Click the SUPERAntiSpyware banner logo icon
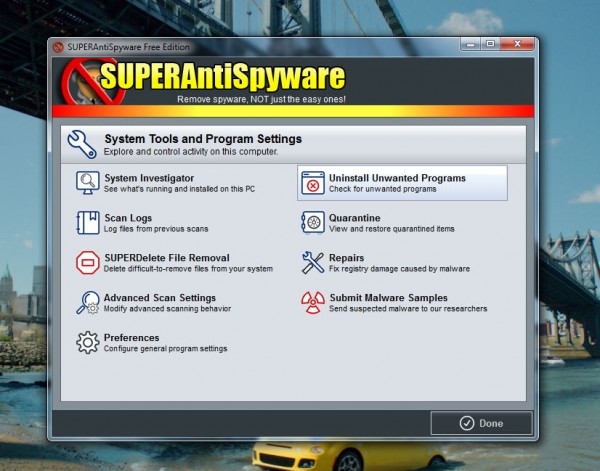This screenshot has height=471, width=600. tap(94, 82)
